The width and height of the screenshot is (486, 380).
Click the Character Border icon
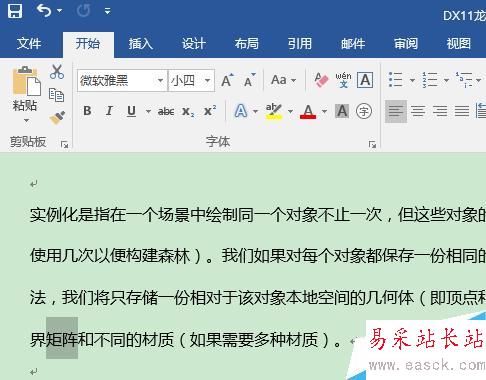[x=365, y=80]
